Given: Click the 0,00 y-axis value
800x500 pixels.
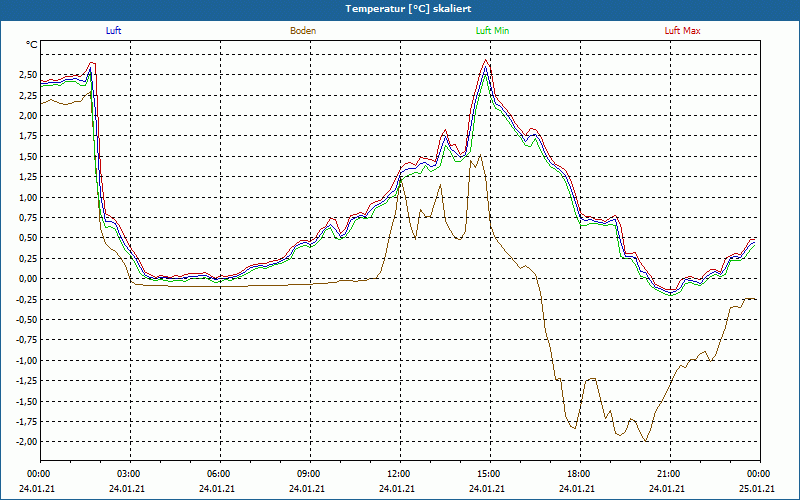Looking at the screenshot, I should click(29, 279).
